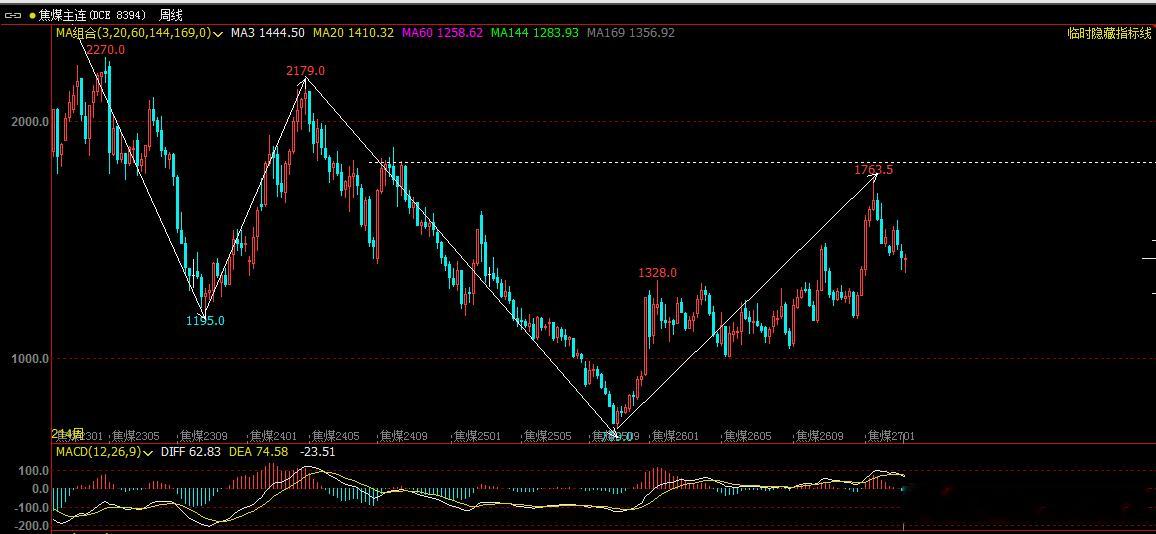Click the 100.0 MACD axis label
The height and width of the screenshot is (534, 1156).
[35, 471]
